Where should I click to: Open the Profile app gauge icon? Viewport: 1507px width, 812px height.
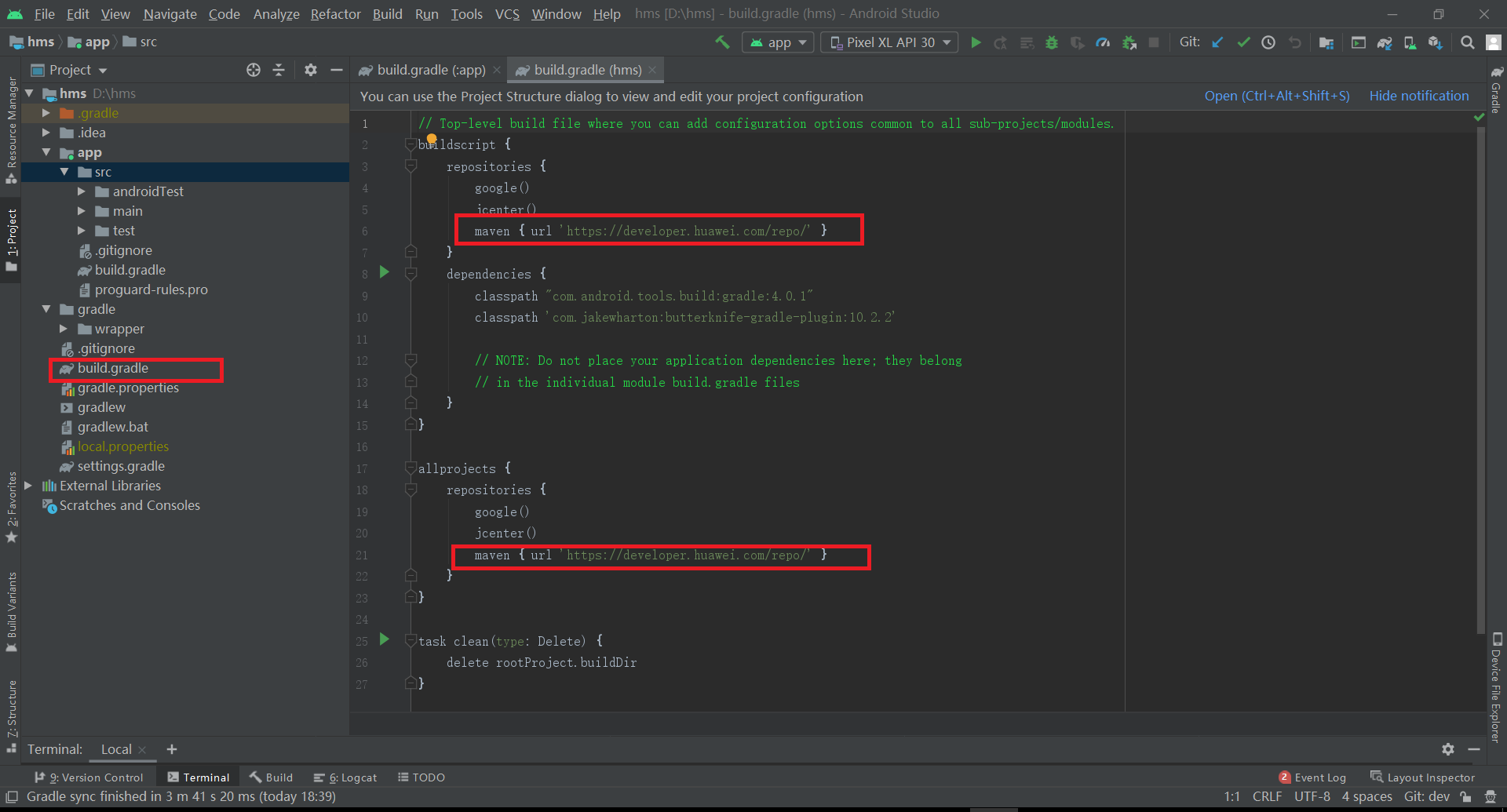(1103, 42)
